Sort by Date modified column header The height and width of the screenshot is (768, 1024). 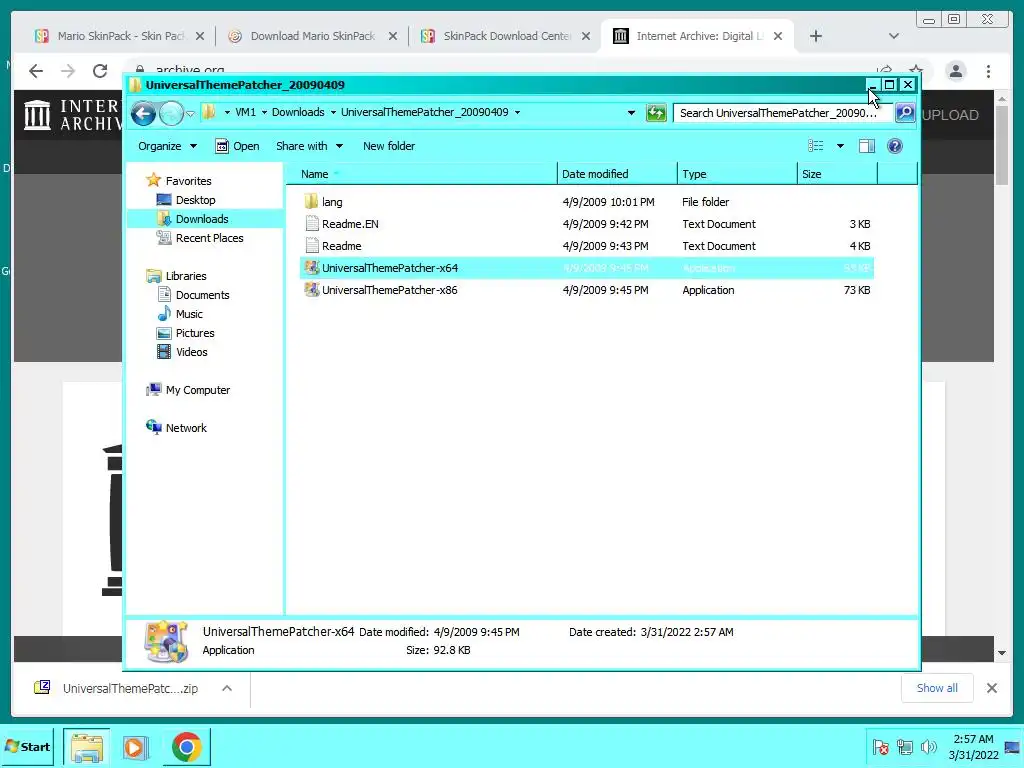pos(617,174)
